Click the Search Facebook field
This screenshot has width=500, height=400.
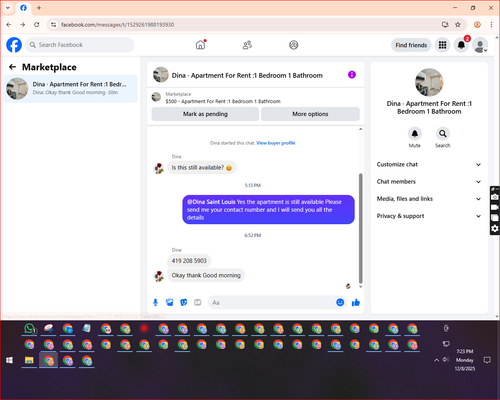pyautogui.click(x=80, y=45)
